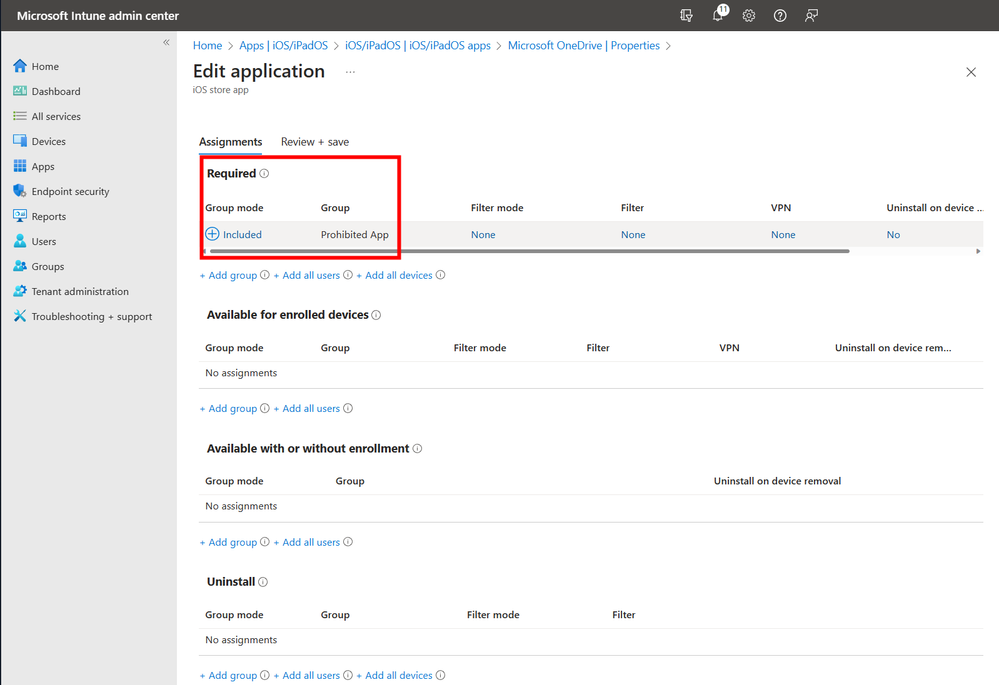Screen dimensions: 999x685
Task: Close the Edit application pane
Action: click(971, 72)
